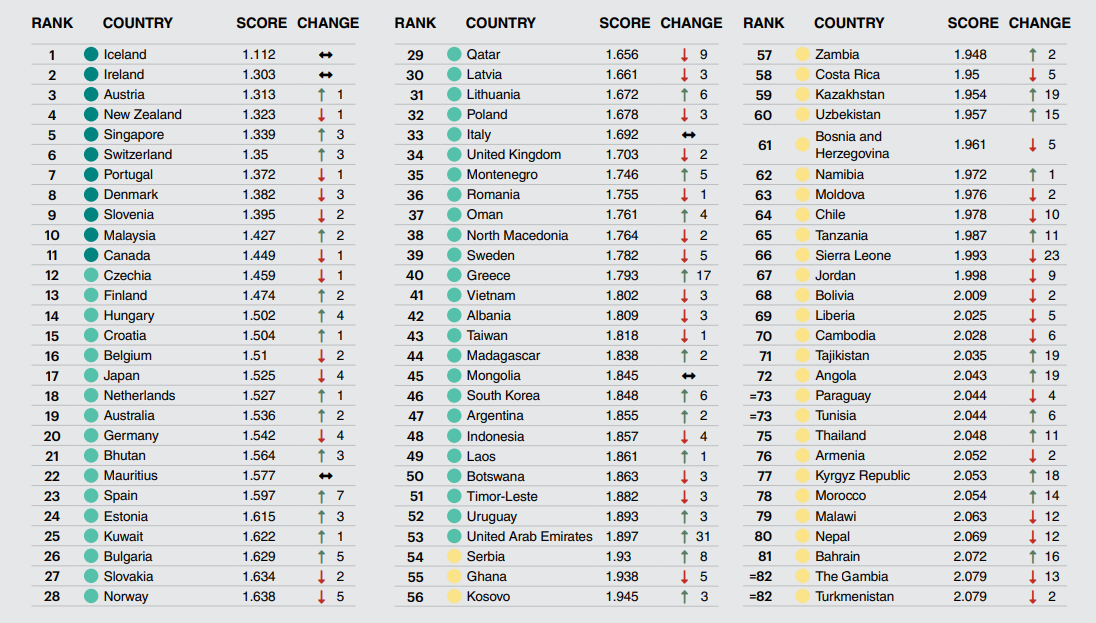1096x623 pixels.
Task: Click the country name United Kingdom
Action: (x=514, y=155)
